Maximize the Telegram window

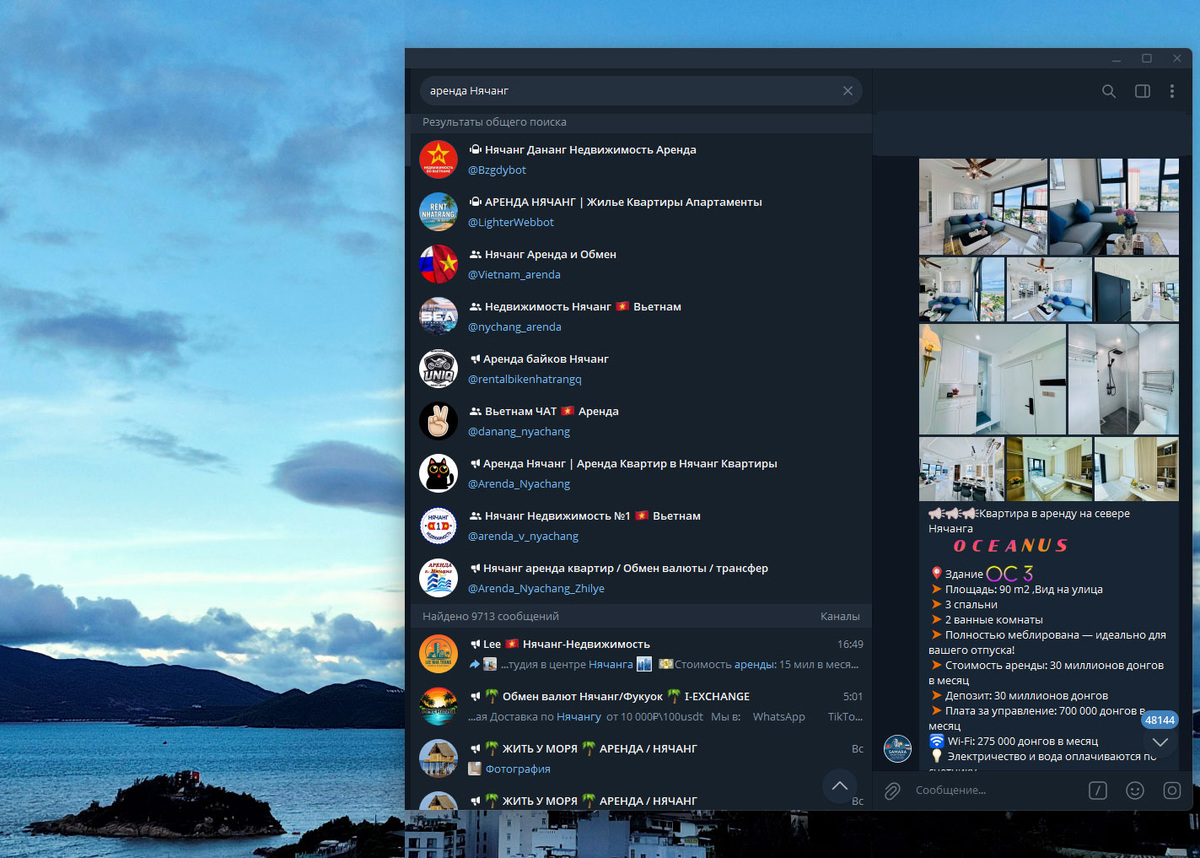(x=1147, y=58)
